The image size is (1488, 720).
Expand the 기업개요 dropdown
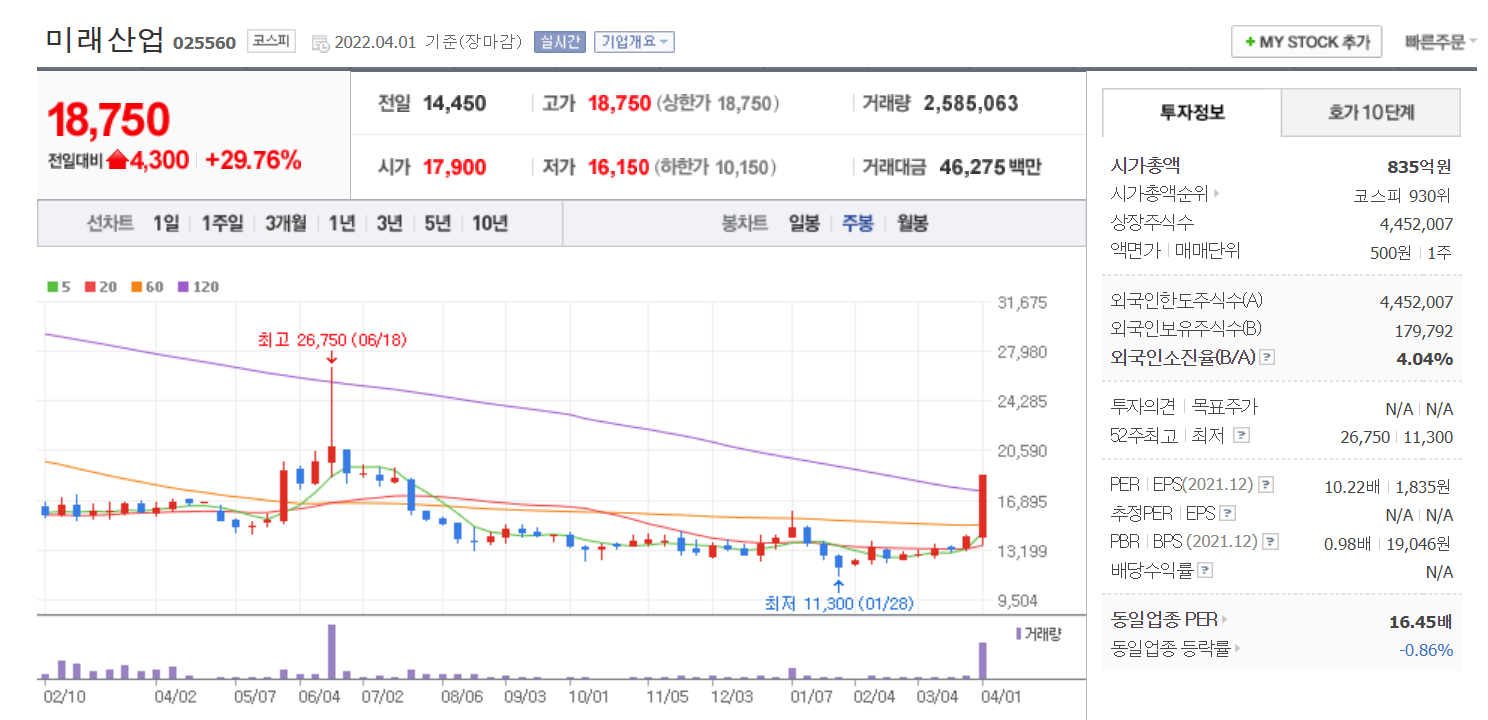634,42
